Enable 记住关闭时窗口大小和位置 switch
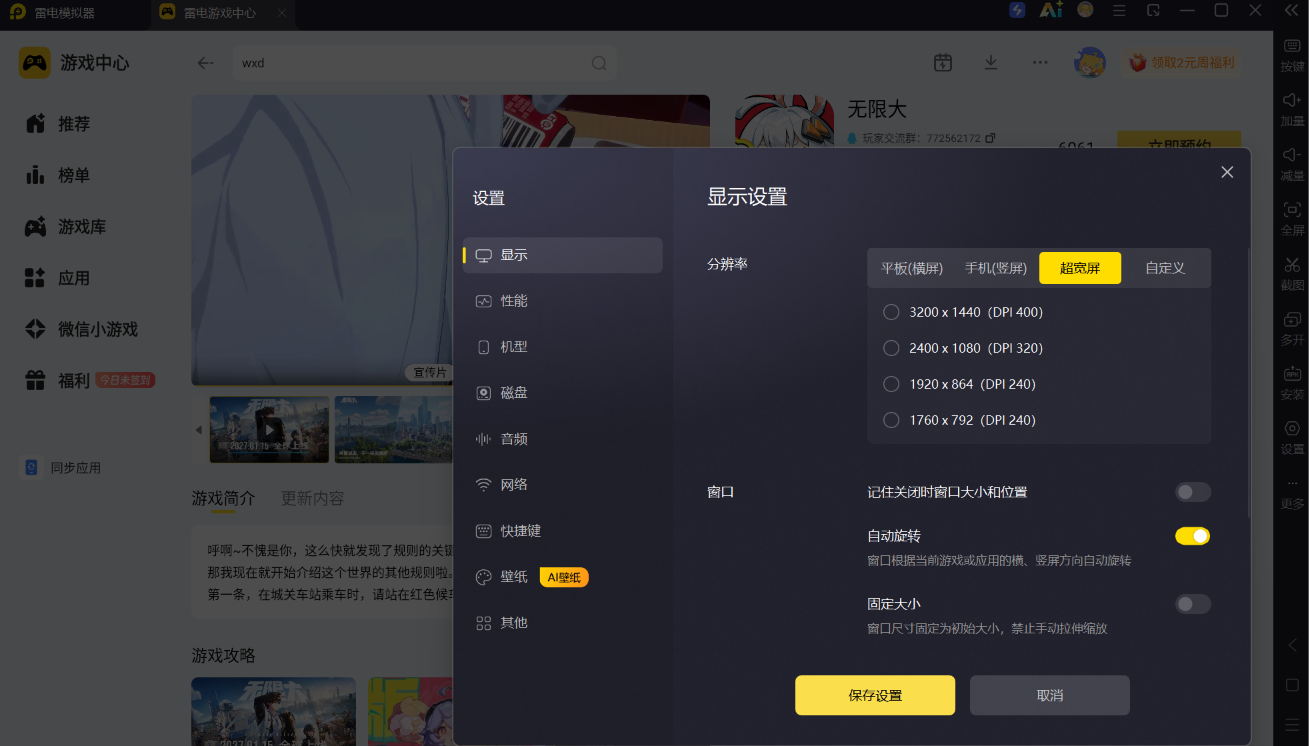 pyautogui.click(x=1192, y=492)
